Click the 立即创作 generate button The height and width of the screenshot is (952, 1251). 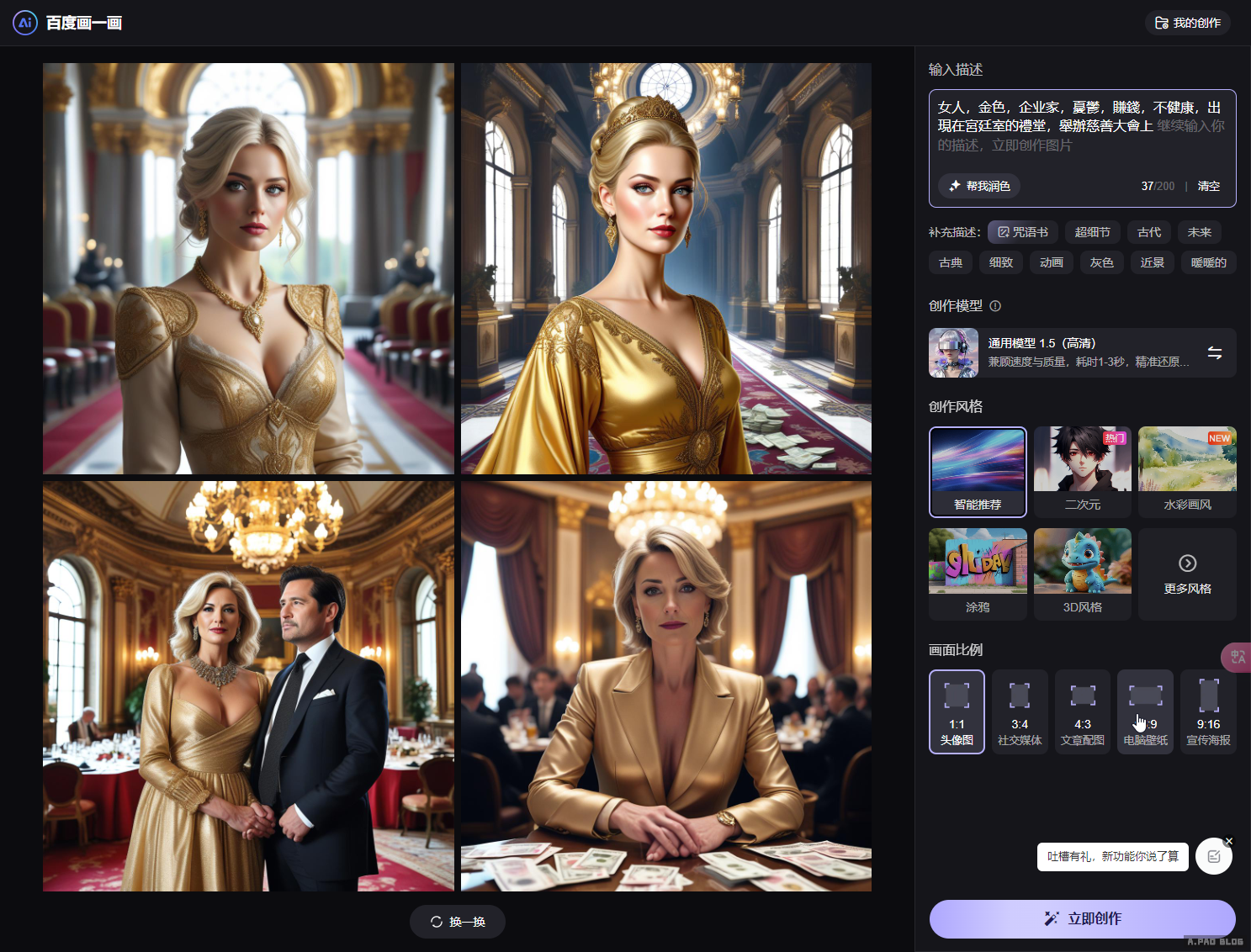[1082, 918]
